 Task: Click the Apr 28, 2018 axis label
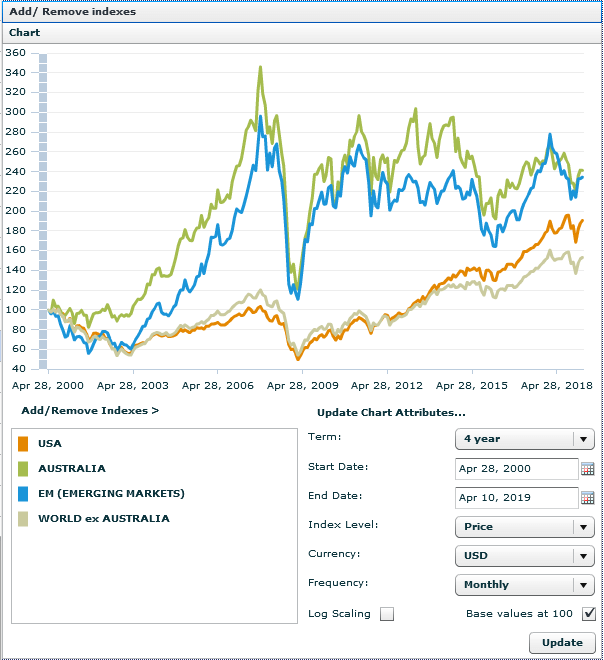pos(556,386)
